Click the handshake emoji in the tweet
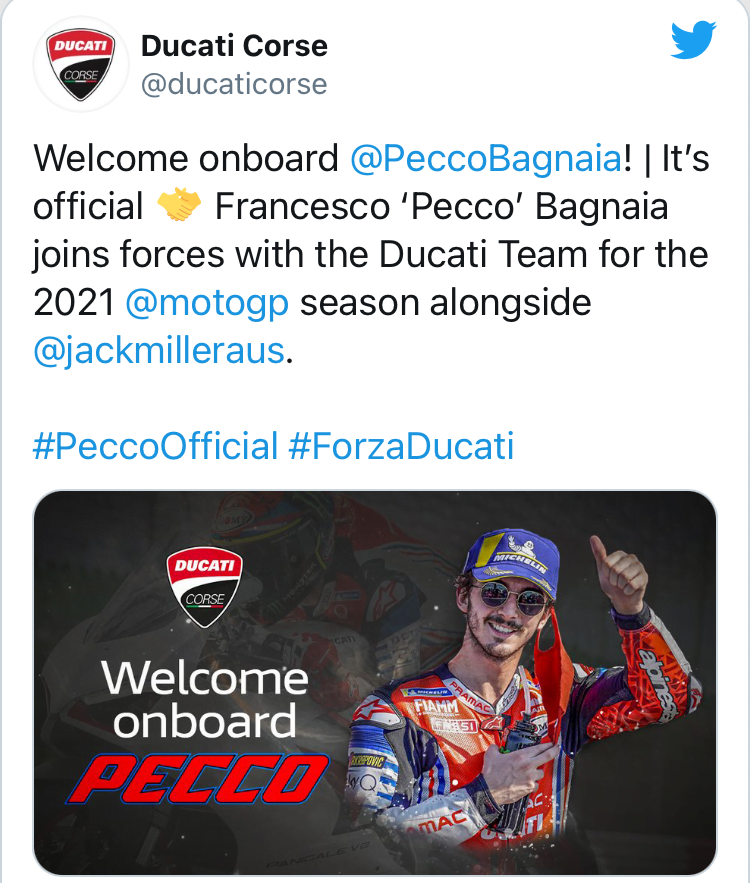Screen dimensions: 750x883 coord(180,207)
